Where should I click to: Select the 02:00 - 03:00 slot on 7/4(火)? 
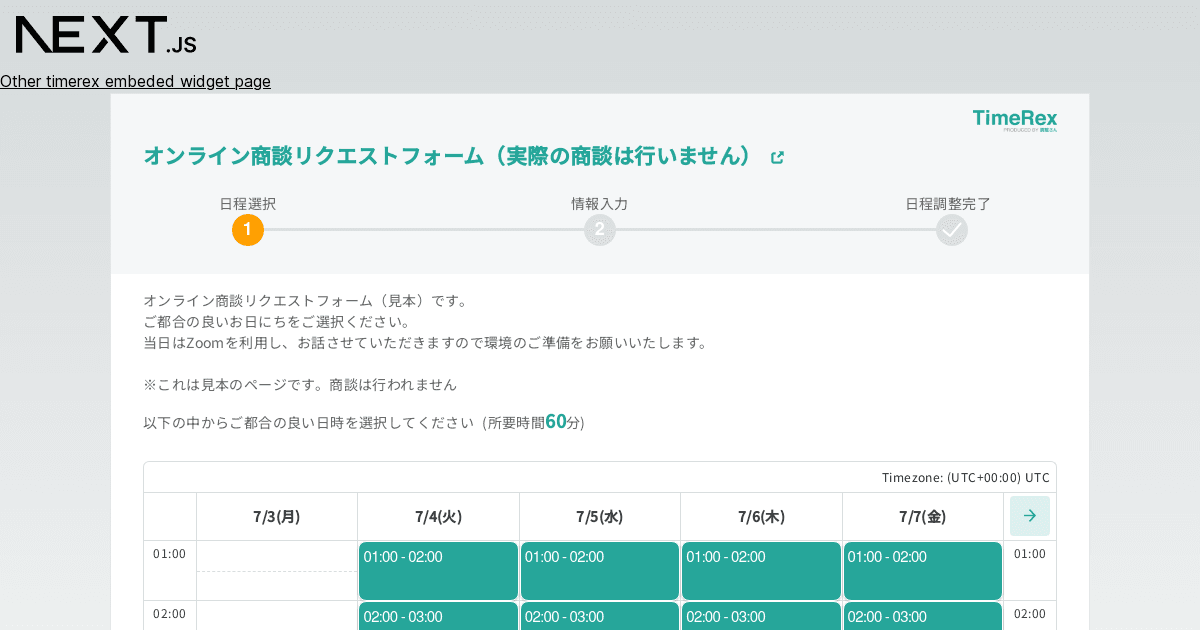pyautogui.click(x=438, y=617)
